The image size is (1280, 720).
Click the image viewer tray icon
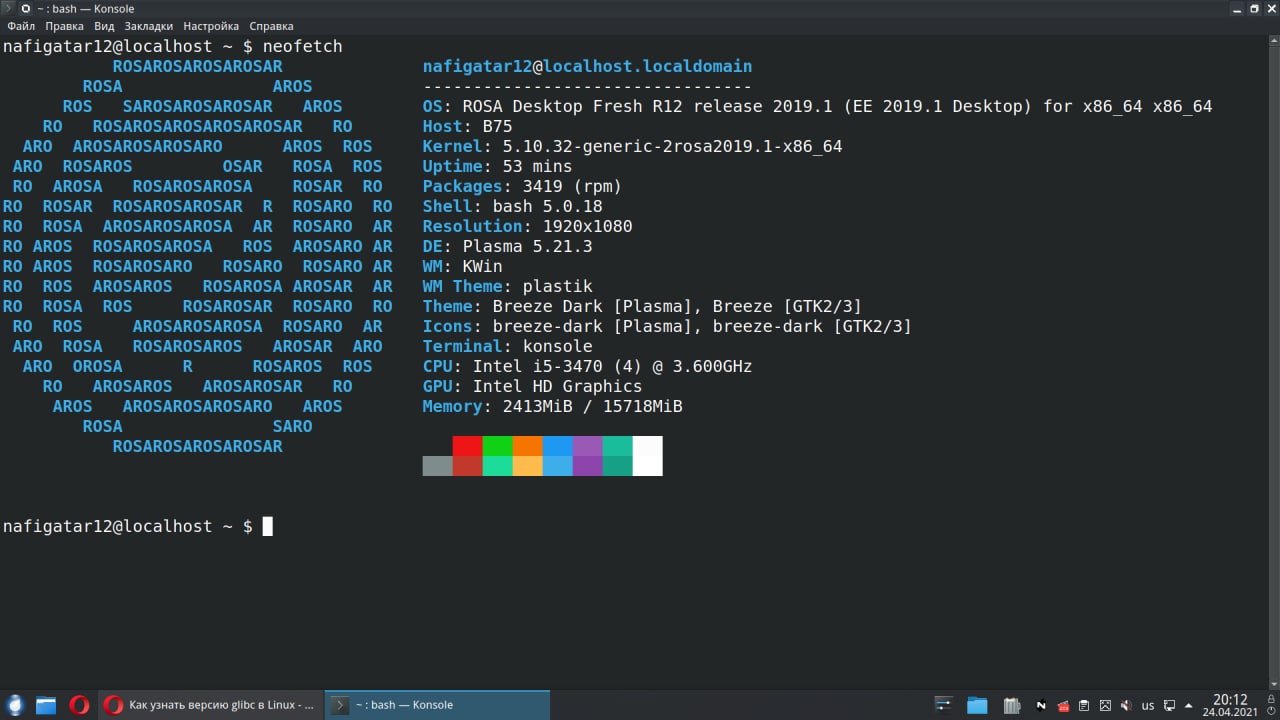[x=1105, y=705]
